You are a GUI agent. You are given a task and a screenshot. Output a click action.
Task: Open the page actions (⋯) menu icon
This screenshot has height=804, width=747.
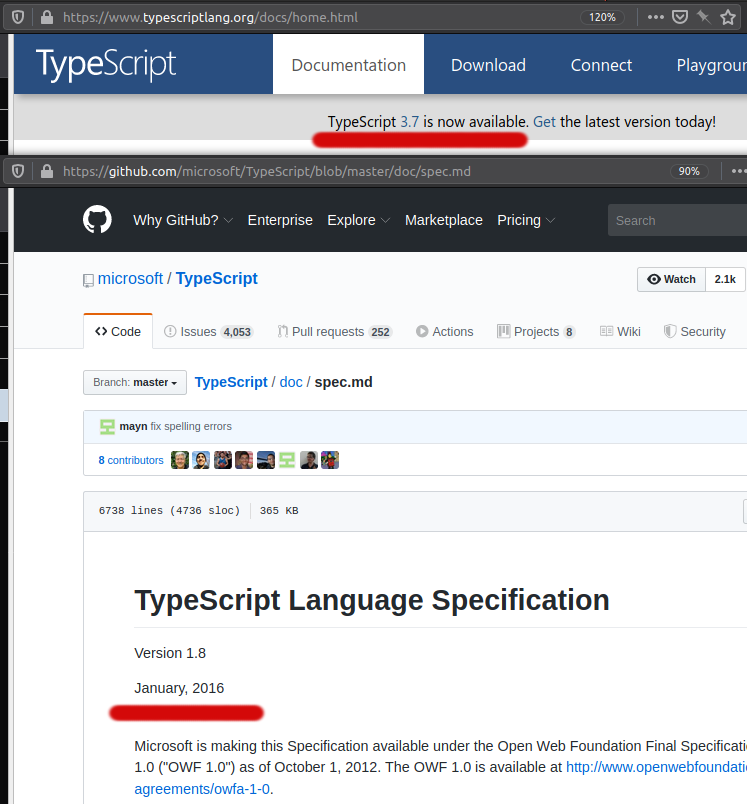coord(657,16)
